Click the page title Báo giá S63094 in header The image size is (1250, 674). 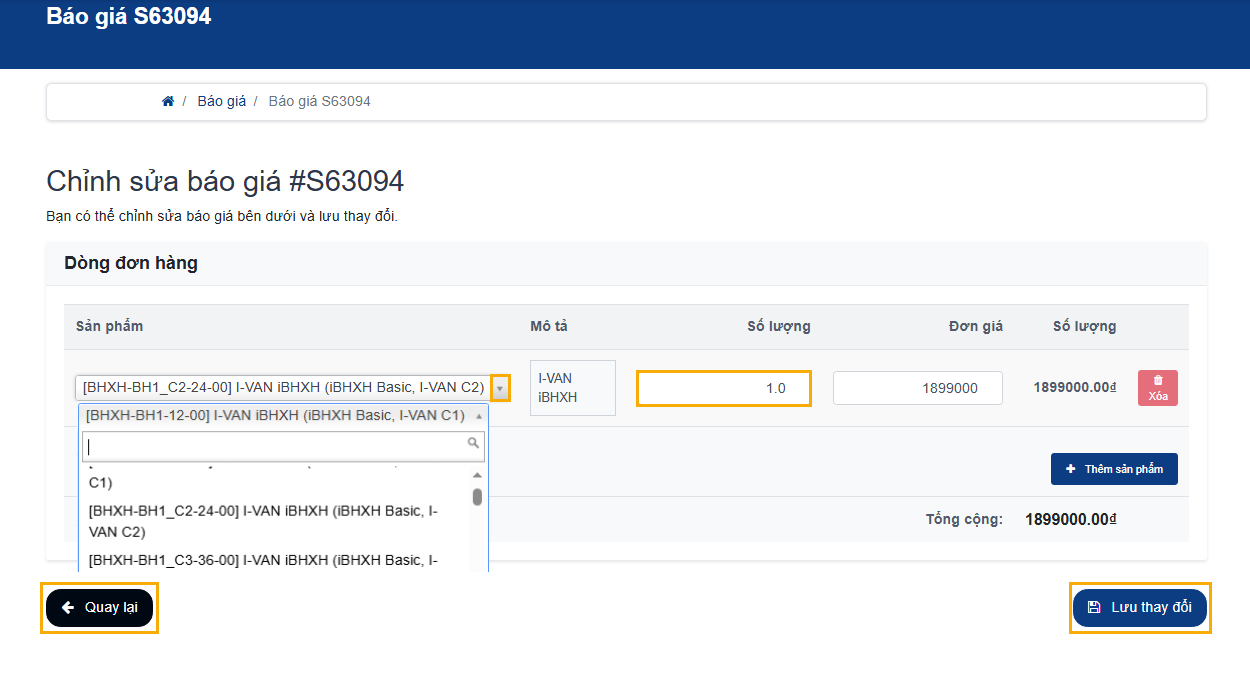[129, 16]
